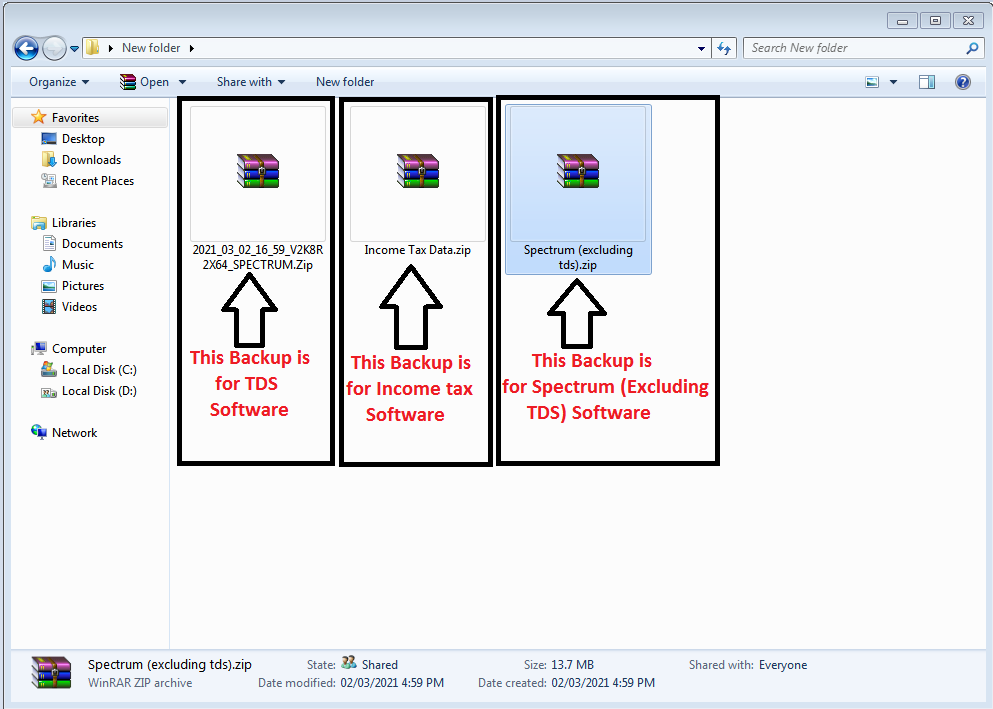Open the Pictures library

(x=82, y=285)
